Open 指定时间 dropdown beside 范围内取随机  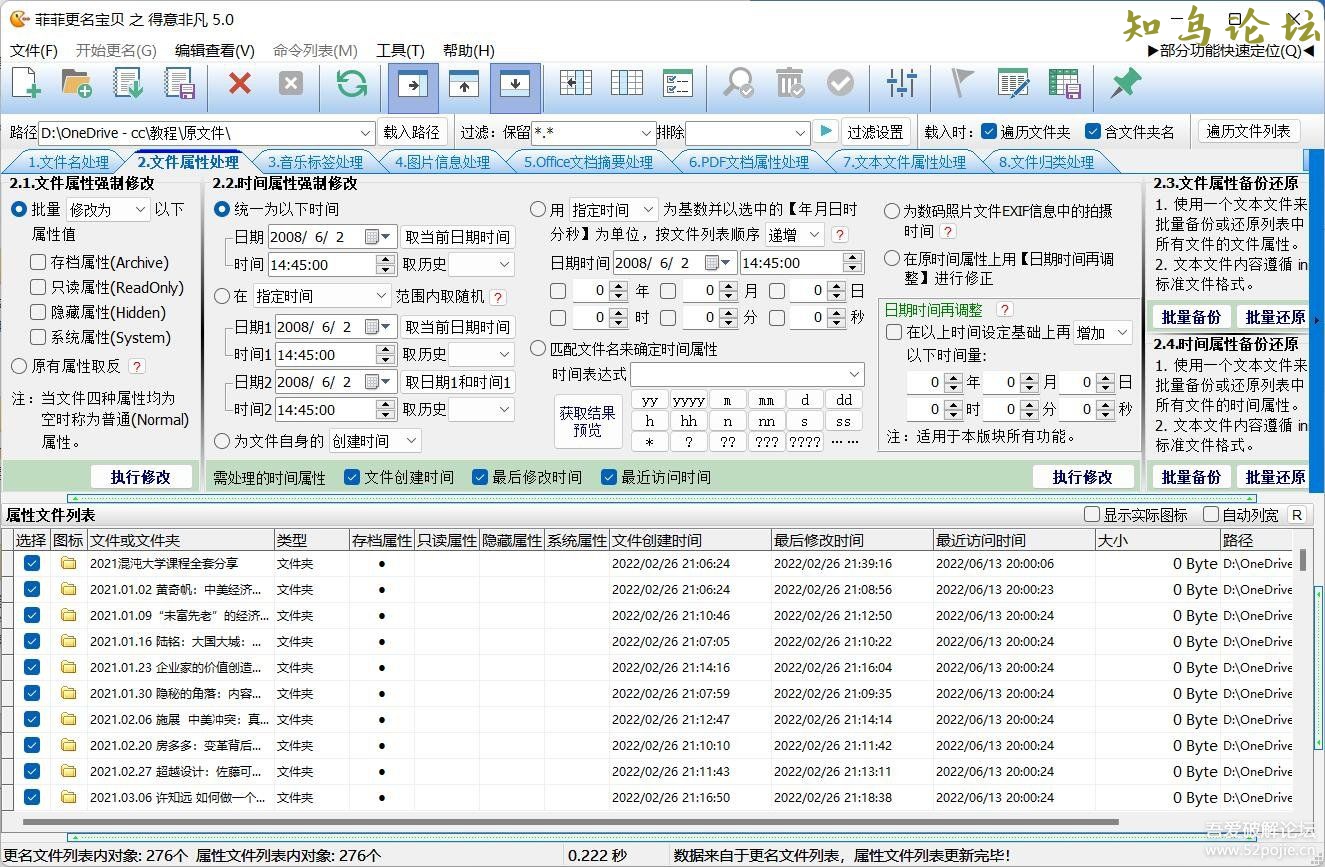point(321,296)
